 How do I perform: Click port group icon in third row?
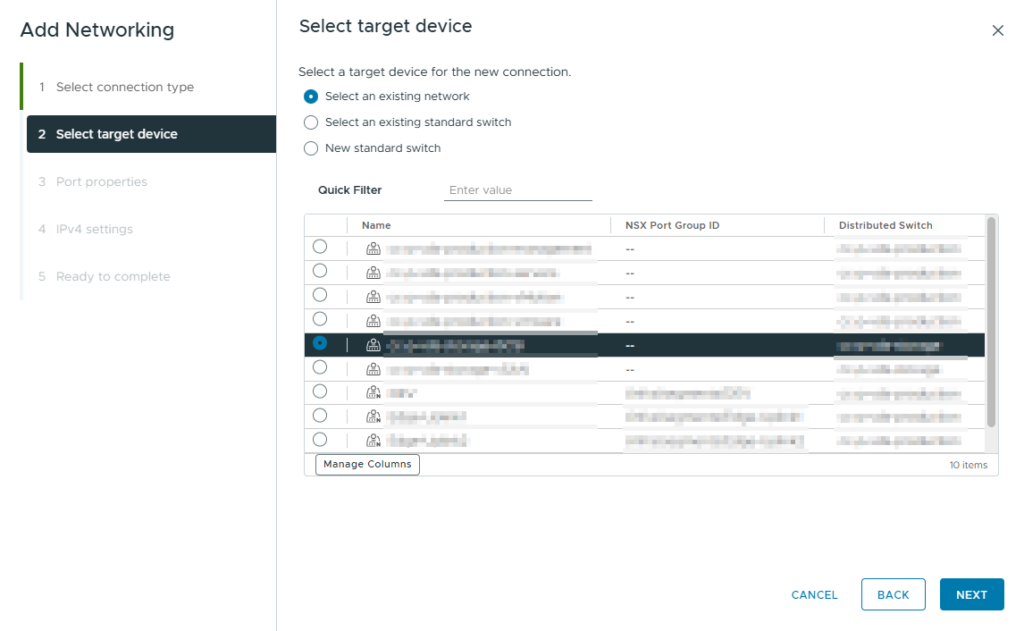click(x=373, y=297)
